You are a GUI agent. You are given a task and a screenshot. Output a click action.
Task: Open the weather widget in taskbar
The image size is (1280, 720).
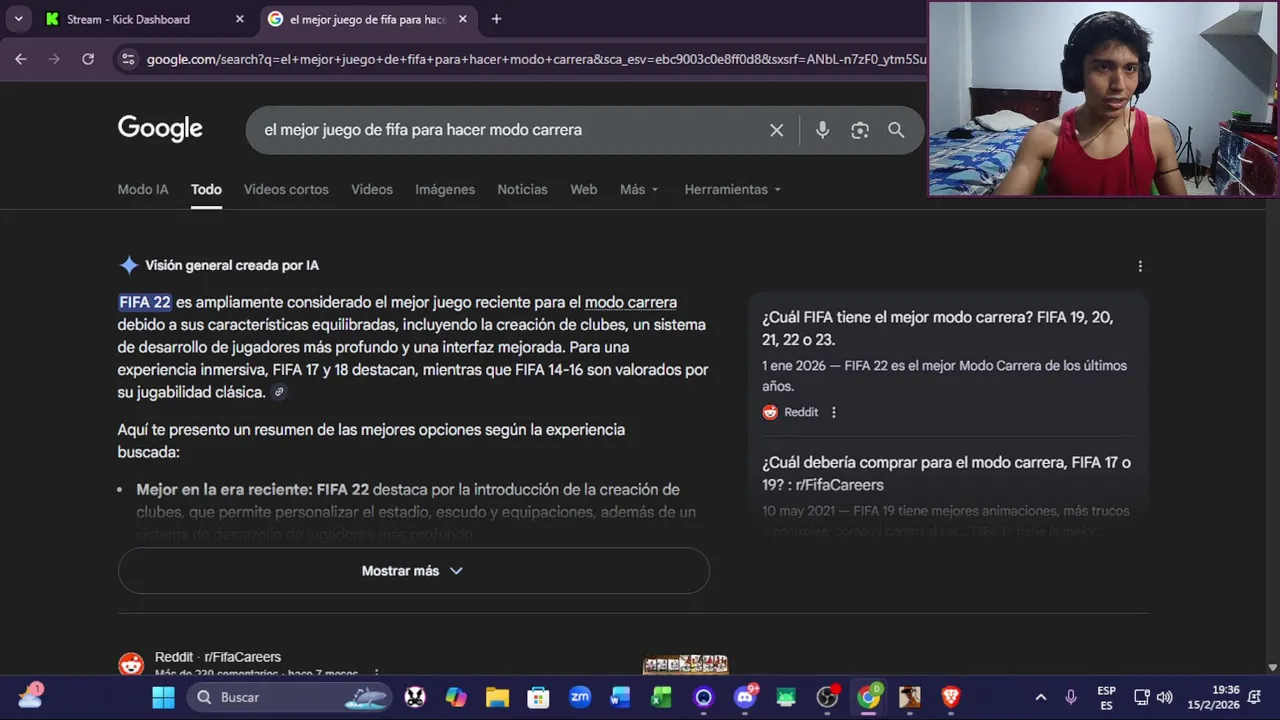point(30,696)
